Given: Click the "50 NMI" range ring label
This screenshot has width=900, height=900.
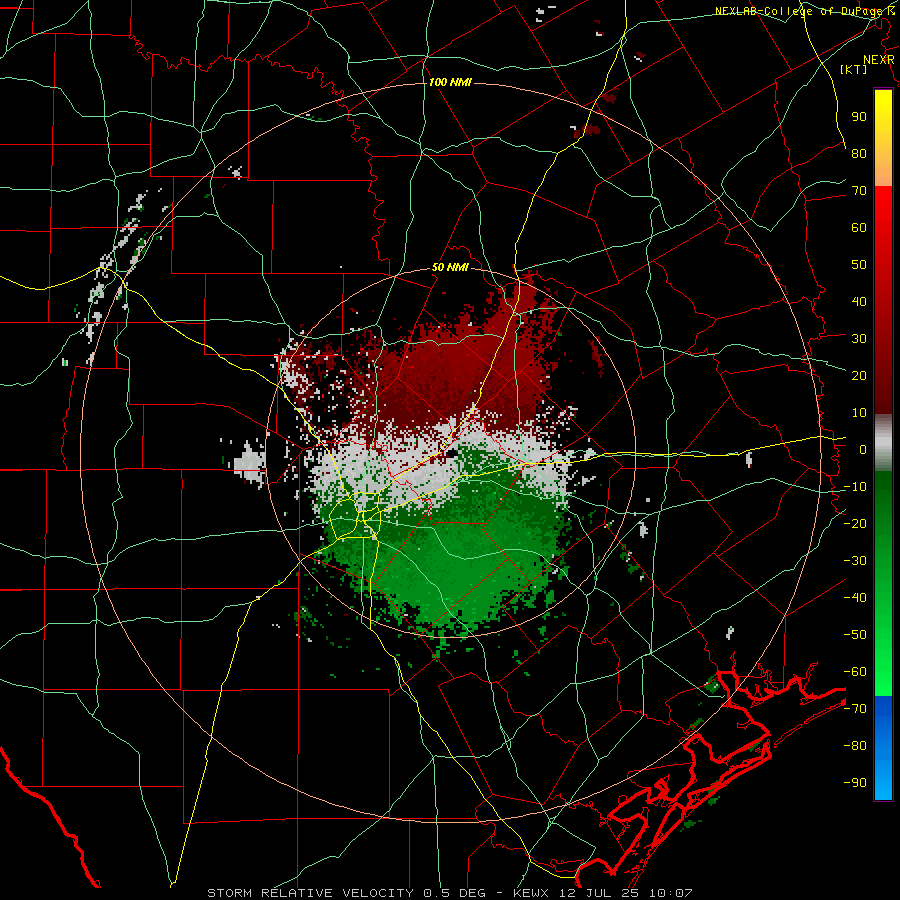Looking at the screenshot, I should tap(450, 267).
